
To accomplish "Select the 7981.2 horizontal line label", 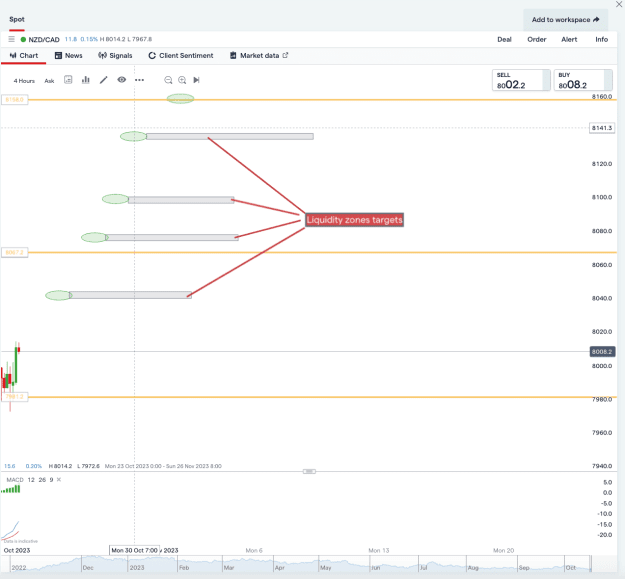I will click(x=15, y=396).
